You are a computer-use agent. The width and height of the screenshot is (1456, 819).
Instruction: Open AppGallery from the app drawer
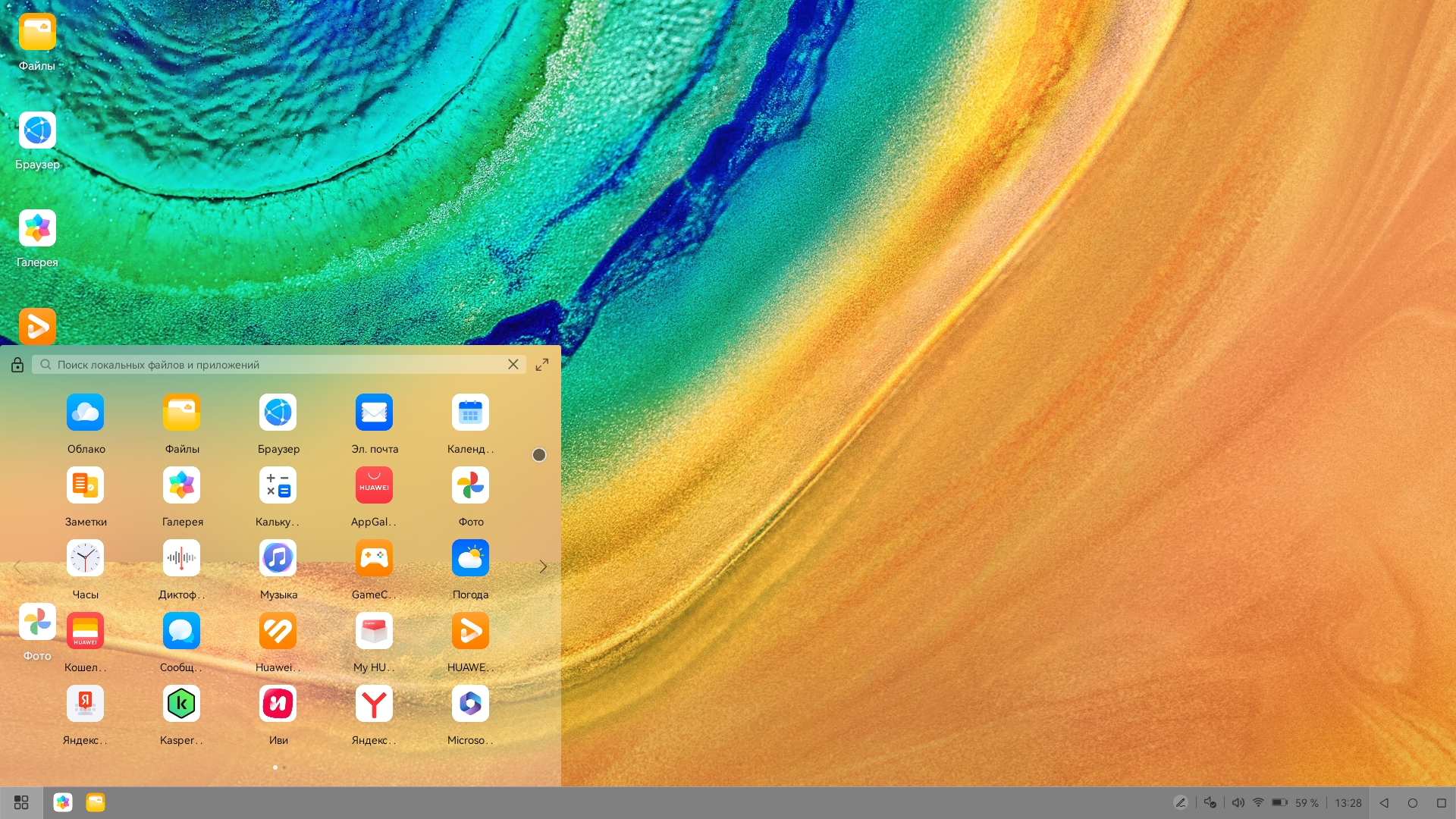pyautogui.click(x=374, y=486)
